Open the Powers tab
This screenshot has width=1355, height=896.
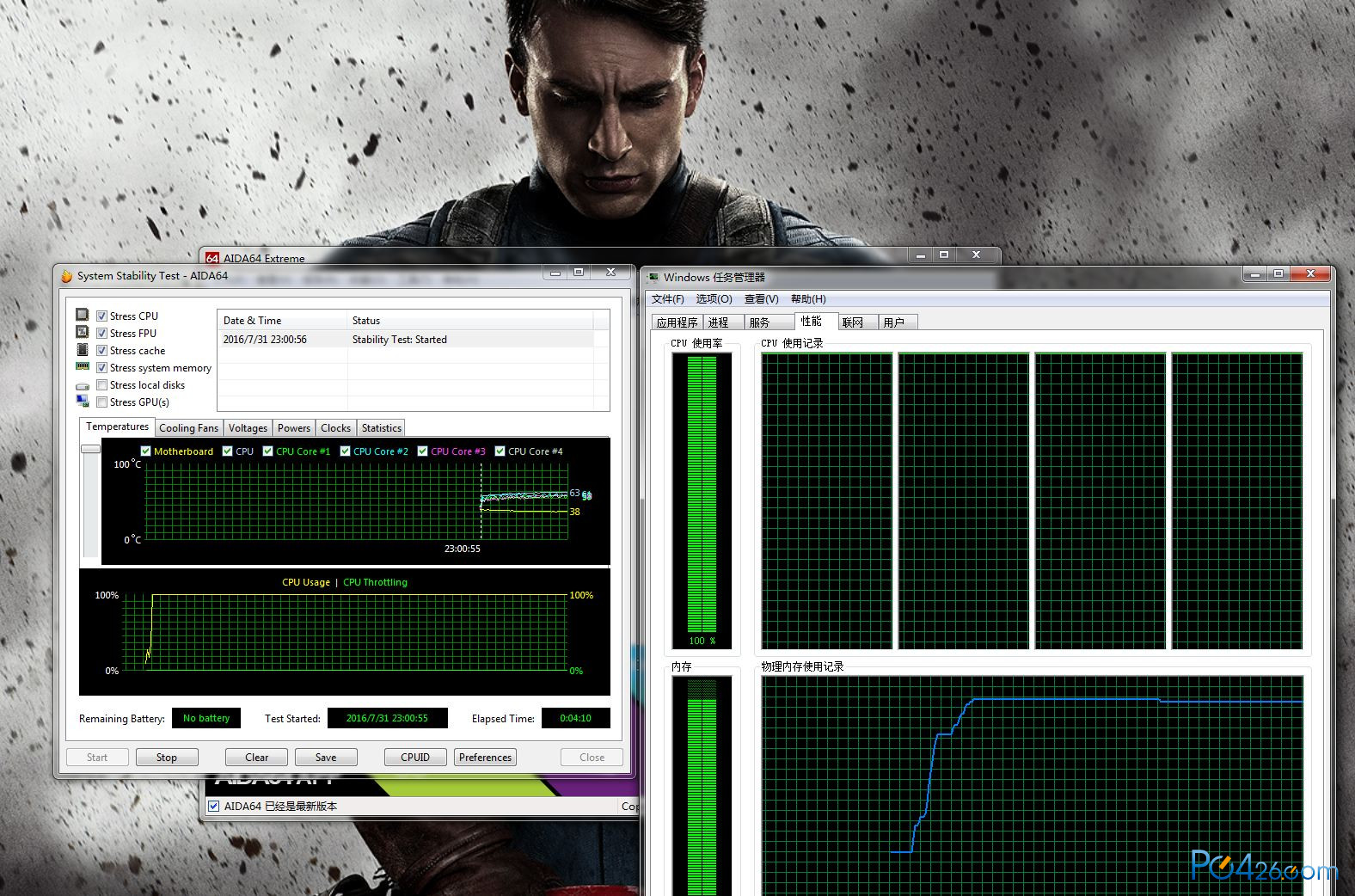294,428
